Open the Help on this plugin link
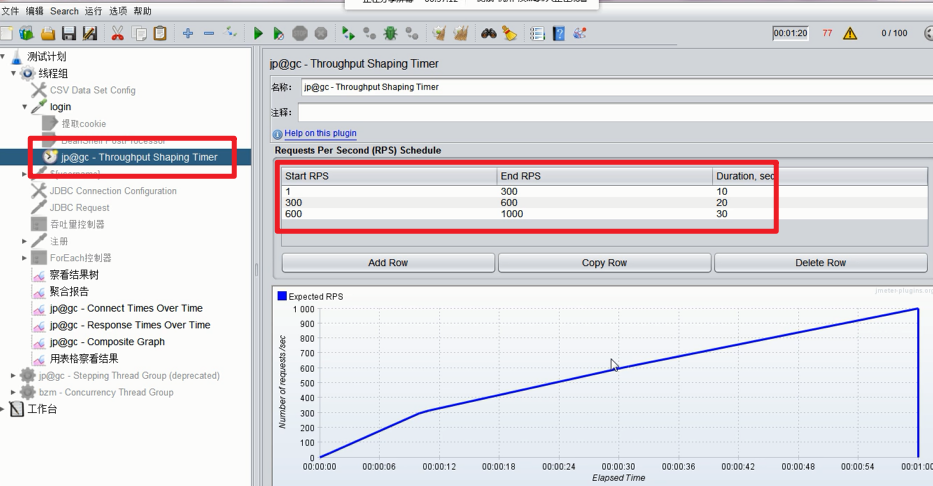 pos(320,133)
